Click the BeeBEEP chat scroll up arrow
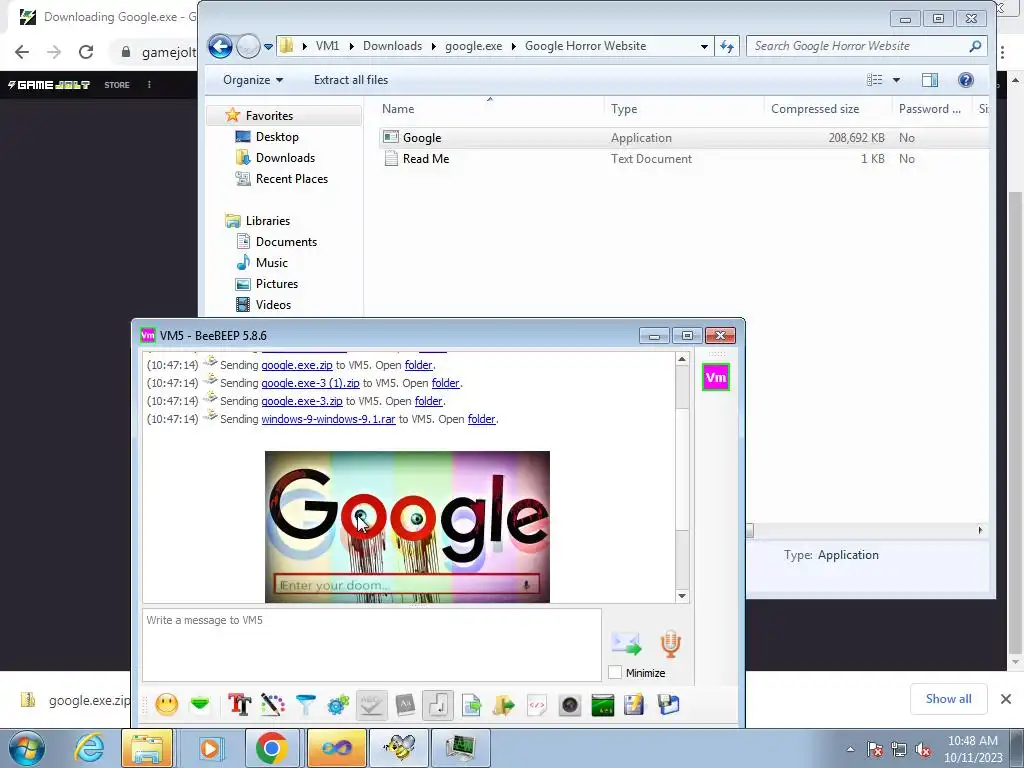This screenshot has width=1024, height=768. pyautogui.click(x=682, y=359)
